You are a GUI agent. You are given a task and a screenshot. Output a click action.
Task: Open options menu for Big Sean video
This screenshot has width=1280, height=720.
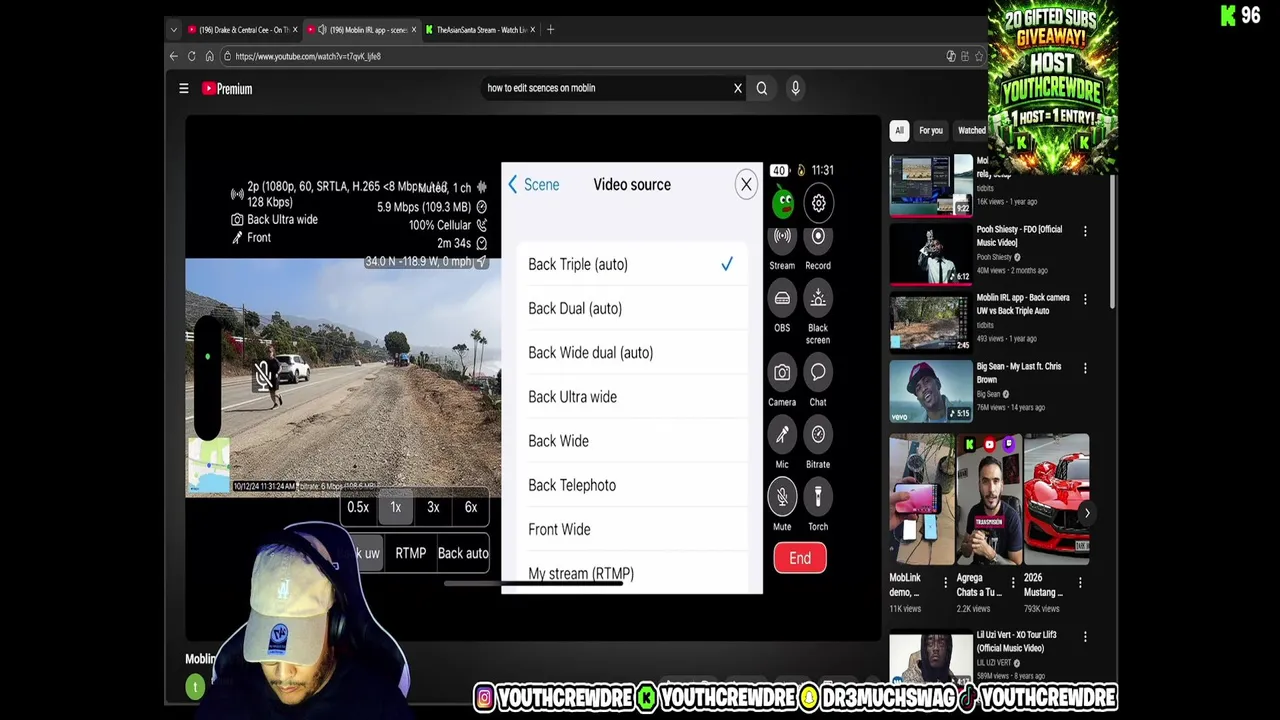pos(1085,368)
